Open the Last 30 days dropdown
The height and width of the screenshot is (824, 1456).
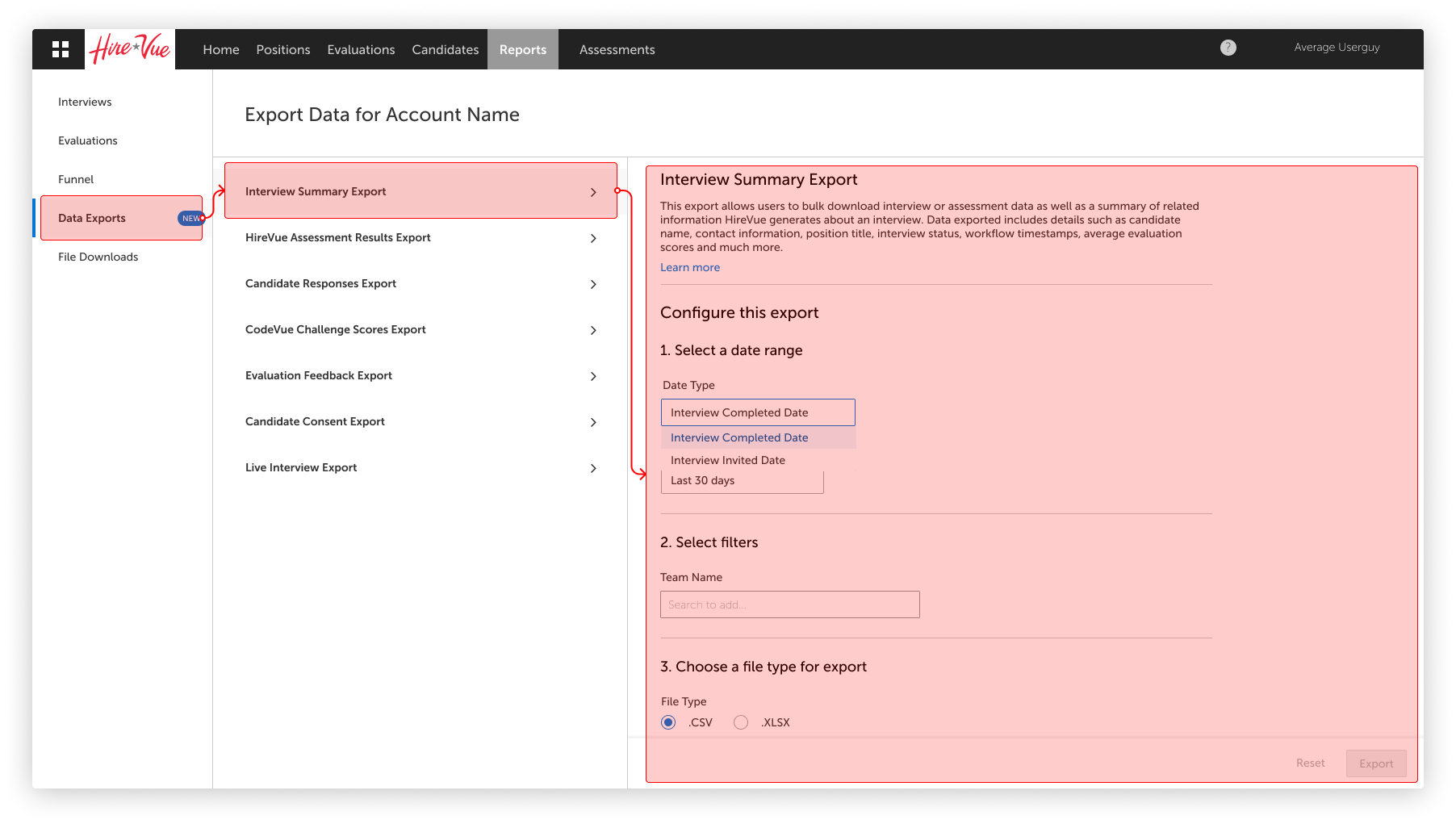tap(742, 481)
